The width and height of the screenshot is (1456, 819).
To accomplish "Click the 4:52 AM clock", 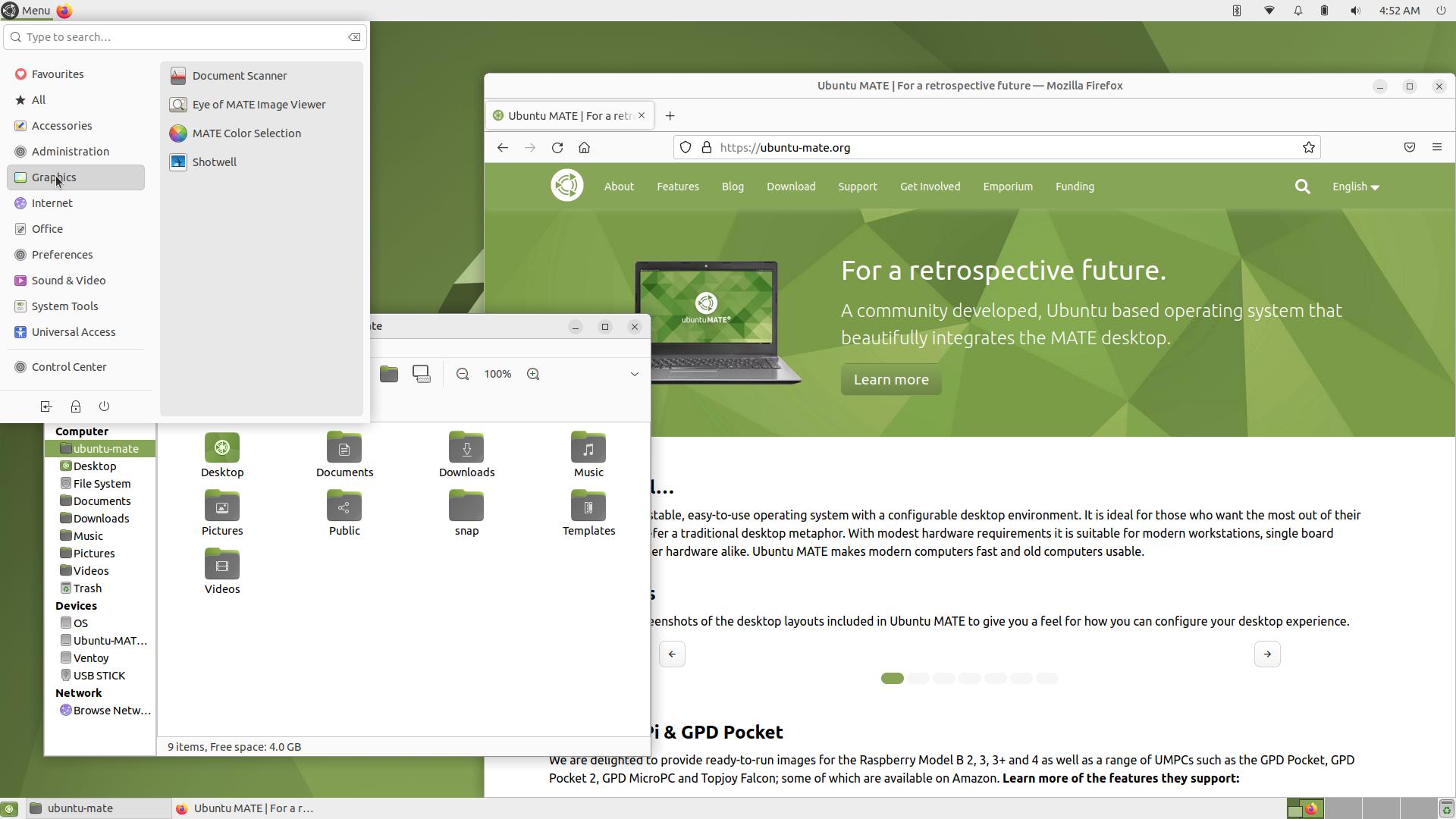I will point(1399,11).
